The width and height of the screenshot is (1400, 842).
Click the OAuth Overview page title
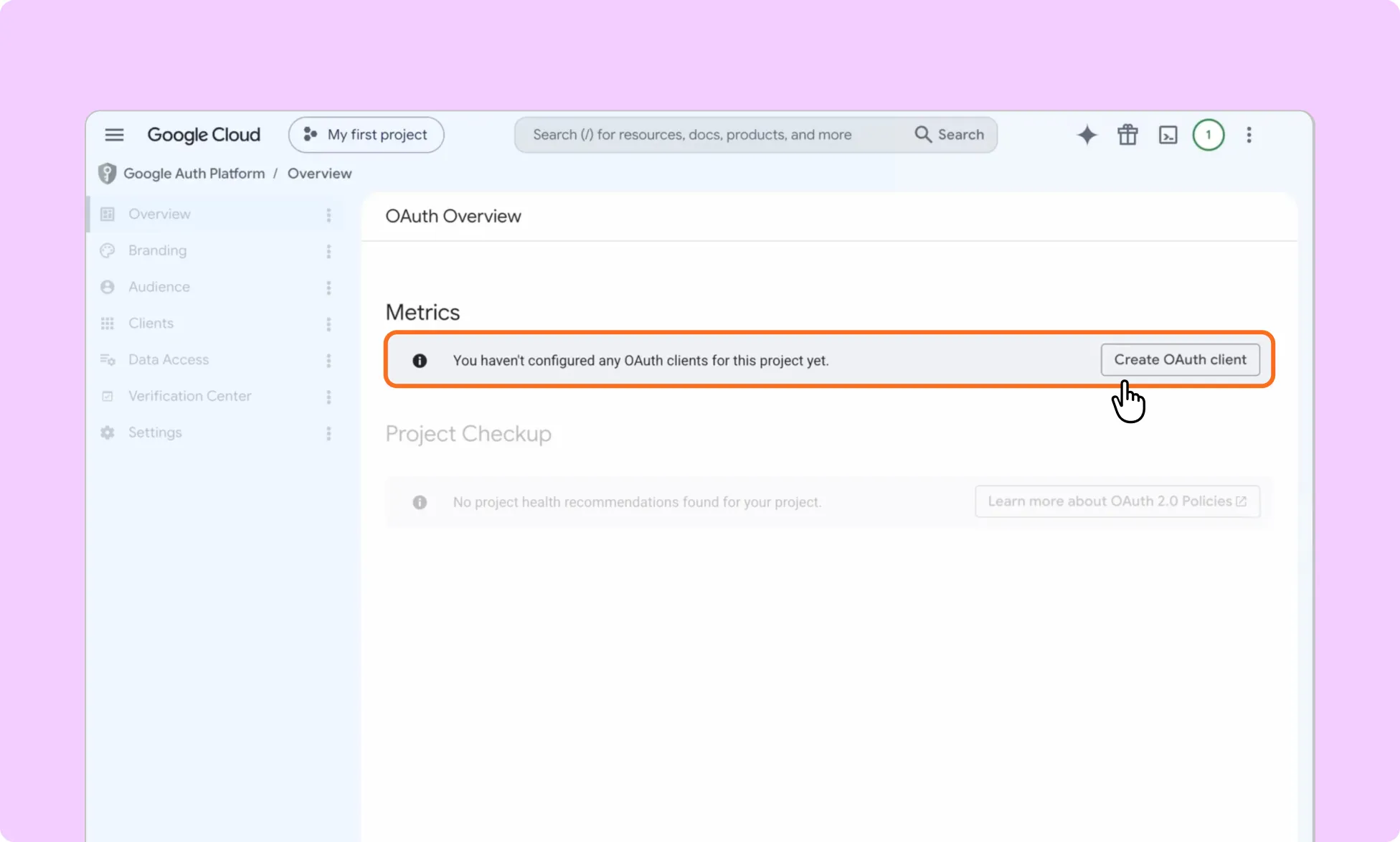pos(453,216)
